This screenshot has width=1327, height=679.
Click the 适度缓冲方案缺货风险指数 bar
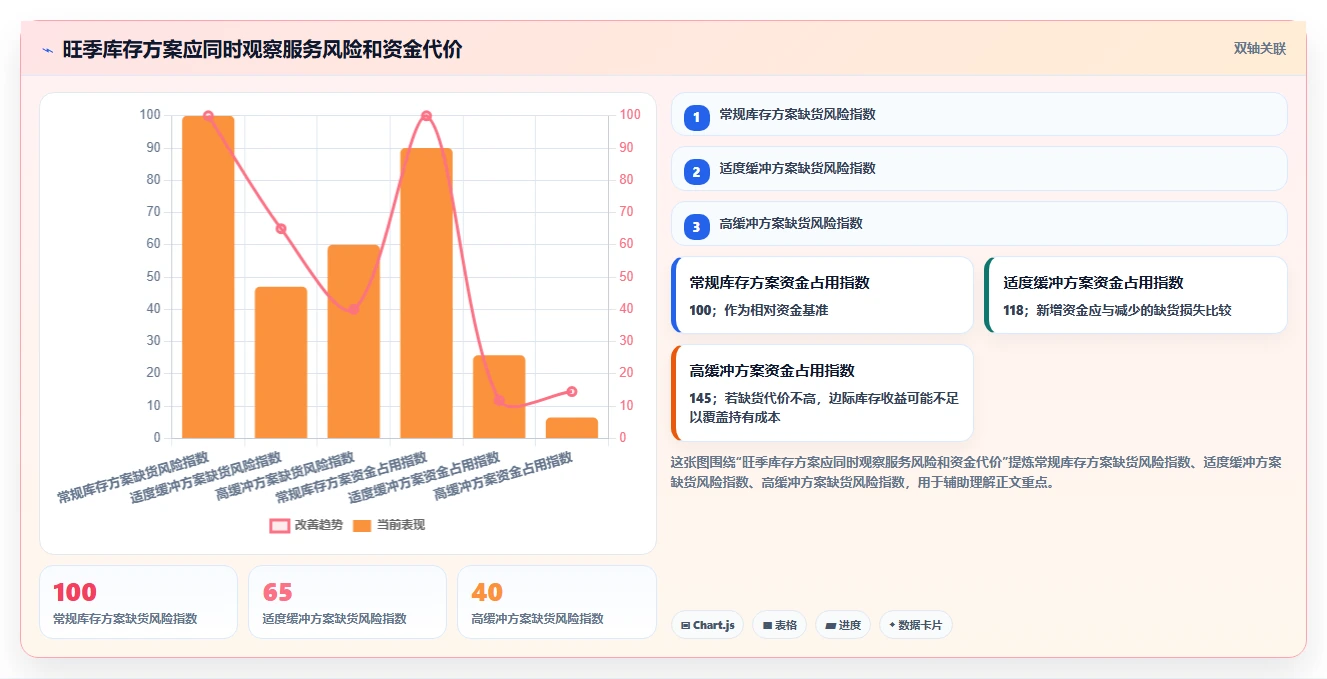click(281, 362)
